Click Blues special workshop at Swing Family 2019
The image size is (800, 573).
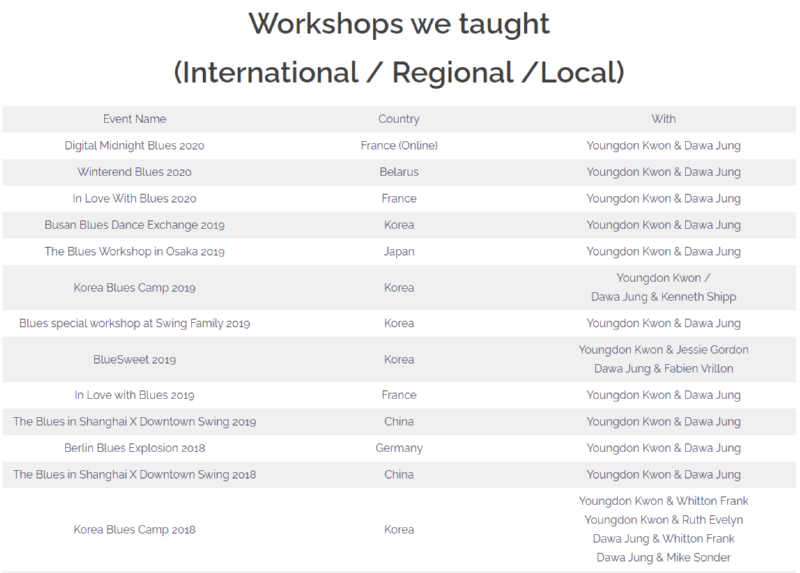point(134,324)
